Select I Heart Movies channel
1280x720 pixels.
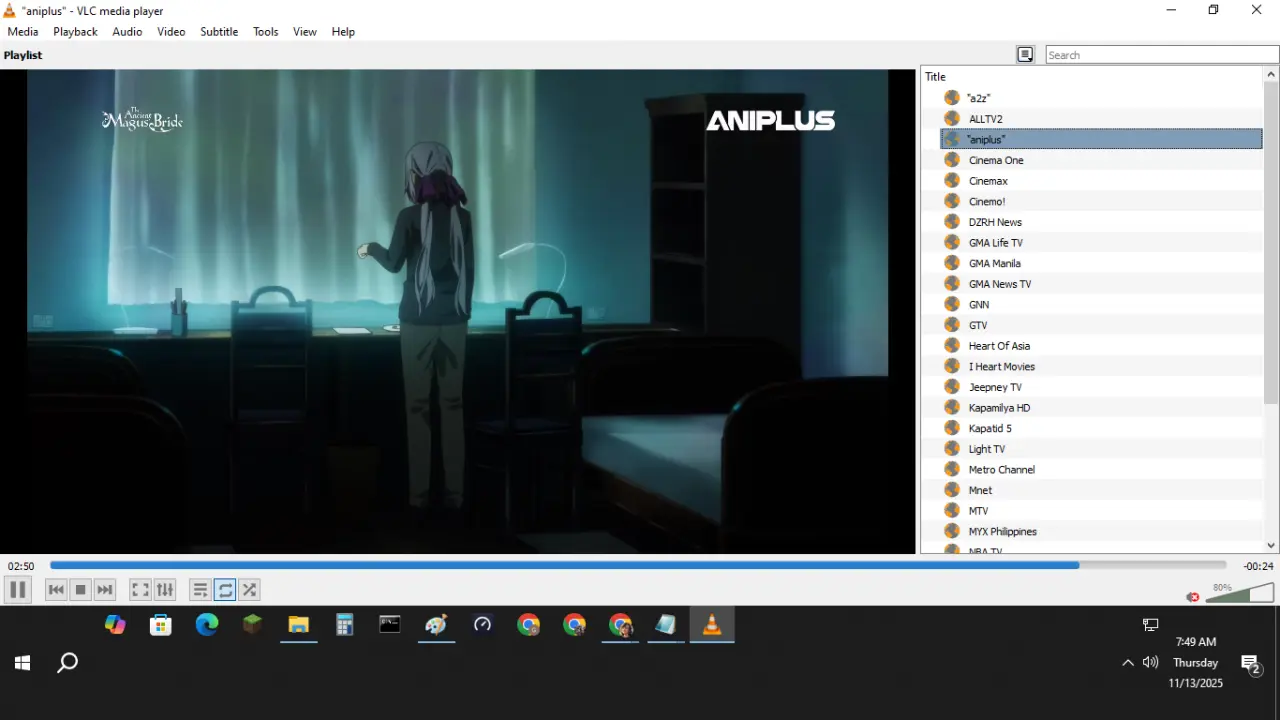tap(1101, 366)
